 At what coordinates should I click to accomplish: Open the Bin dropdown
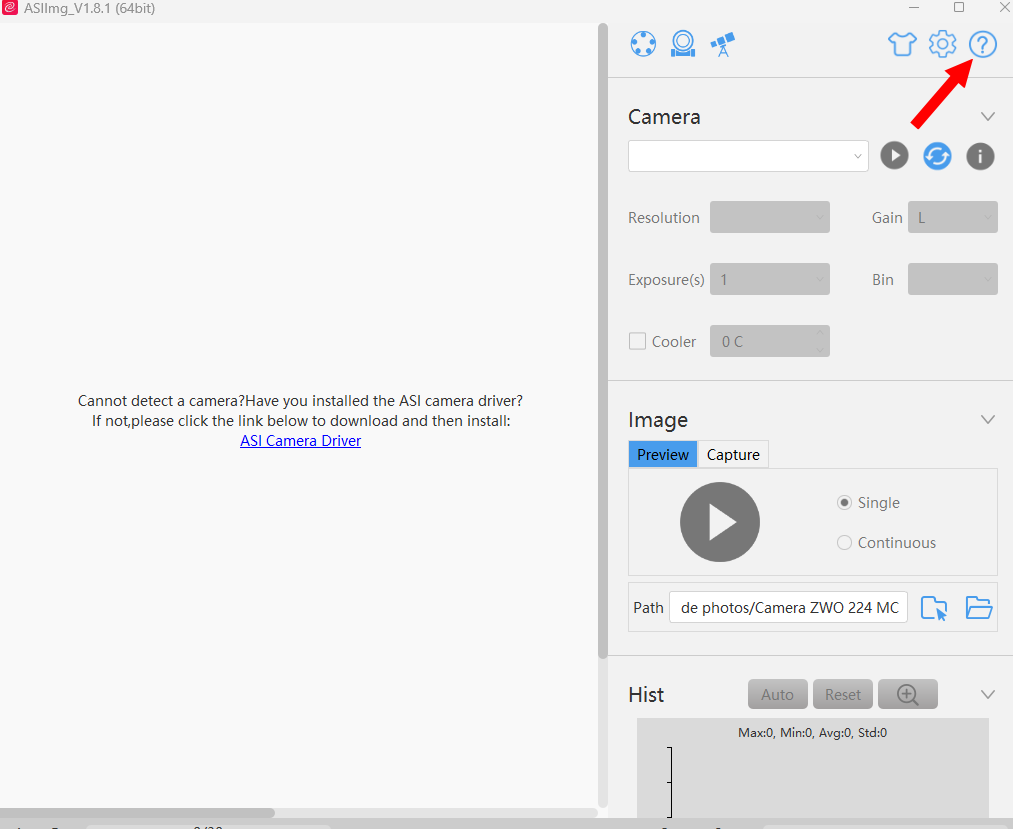coord(952,279)
